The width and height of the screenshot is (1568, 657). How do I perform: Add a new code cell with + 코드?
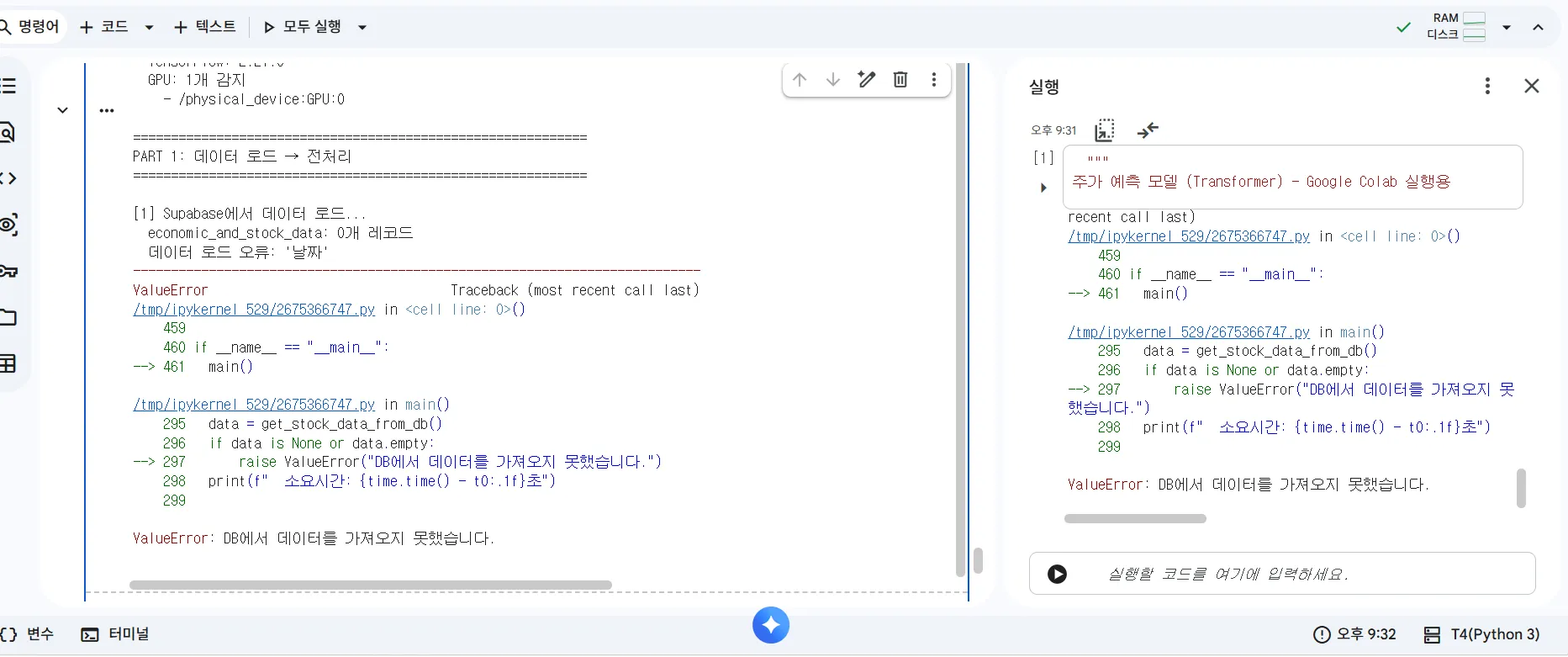click(x=104, y=27)
